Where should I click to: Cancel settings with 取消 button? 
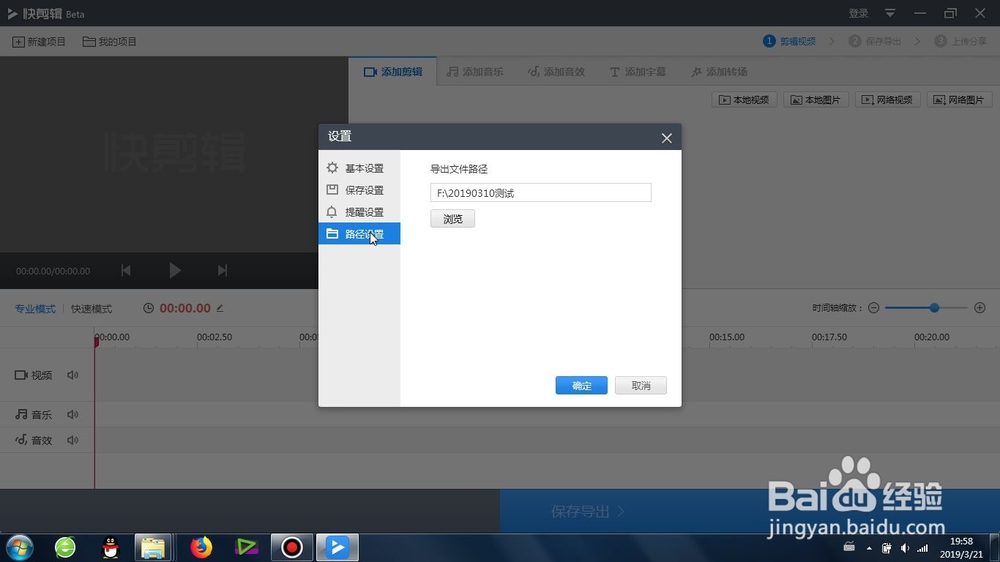(640, 385)
